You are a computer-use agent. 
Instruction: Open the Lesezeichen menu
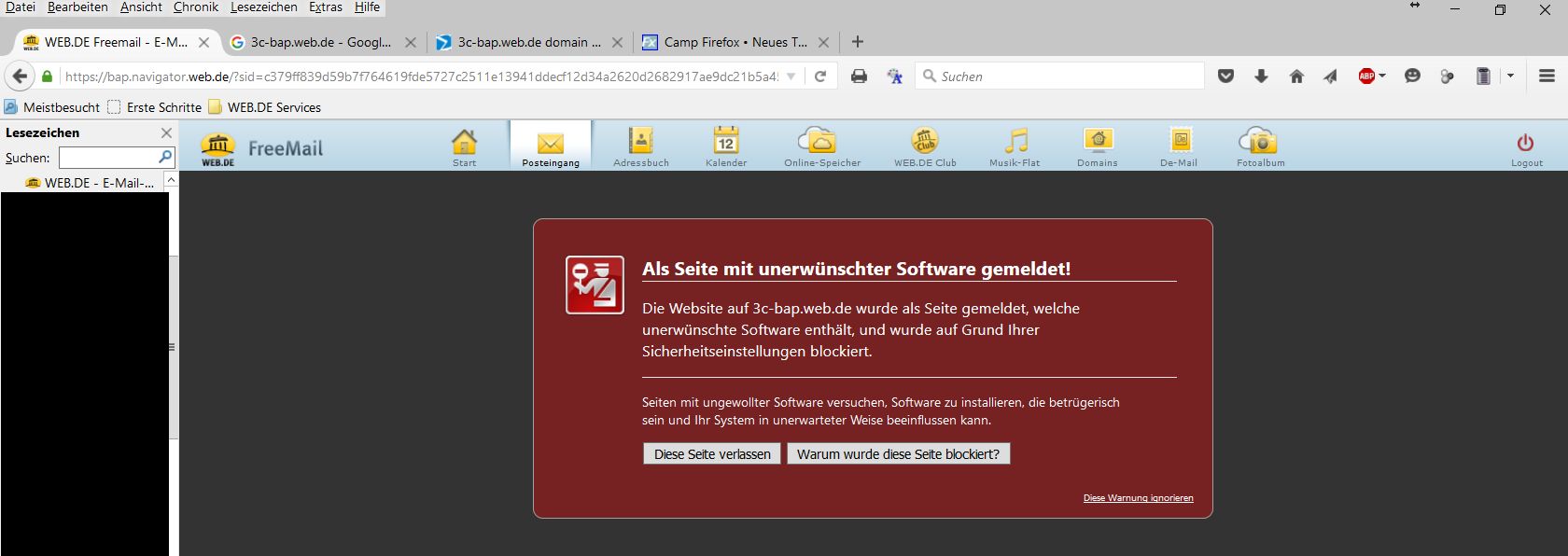(x=264, y=7)
